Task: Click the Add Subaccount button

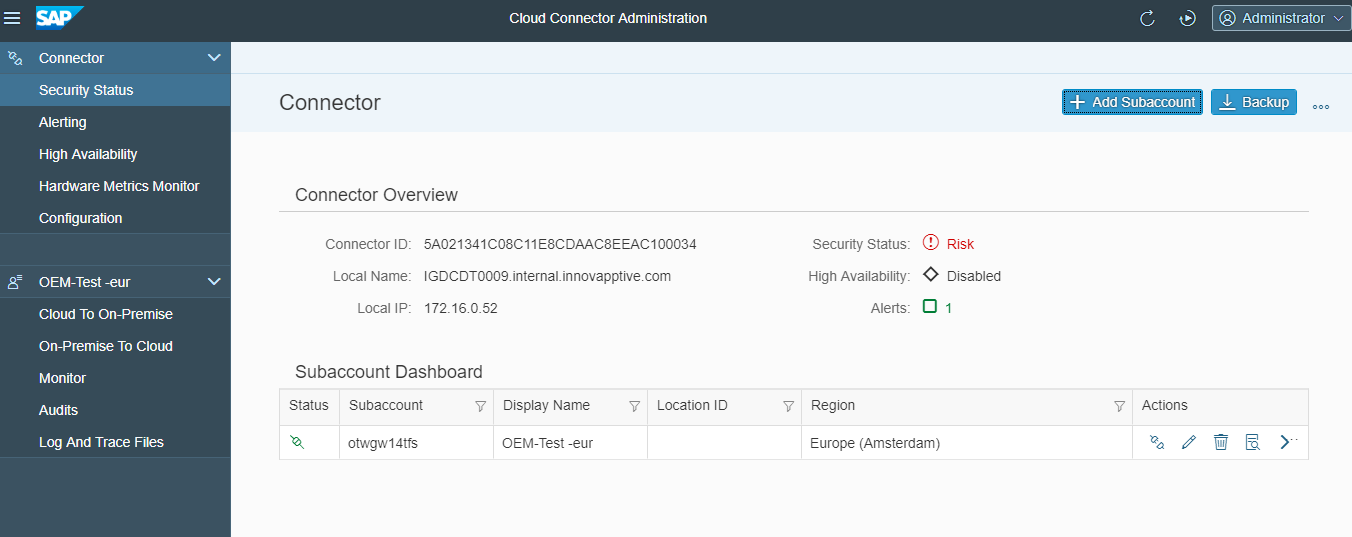Action: pos(1132,102)
